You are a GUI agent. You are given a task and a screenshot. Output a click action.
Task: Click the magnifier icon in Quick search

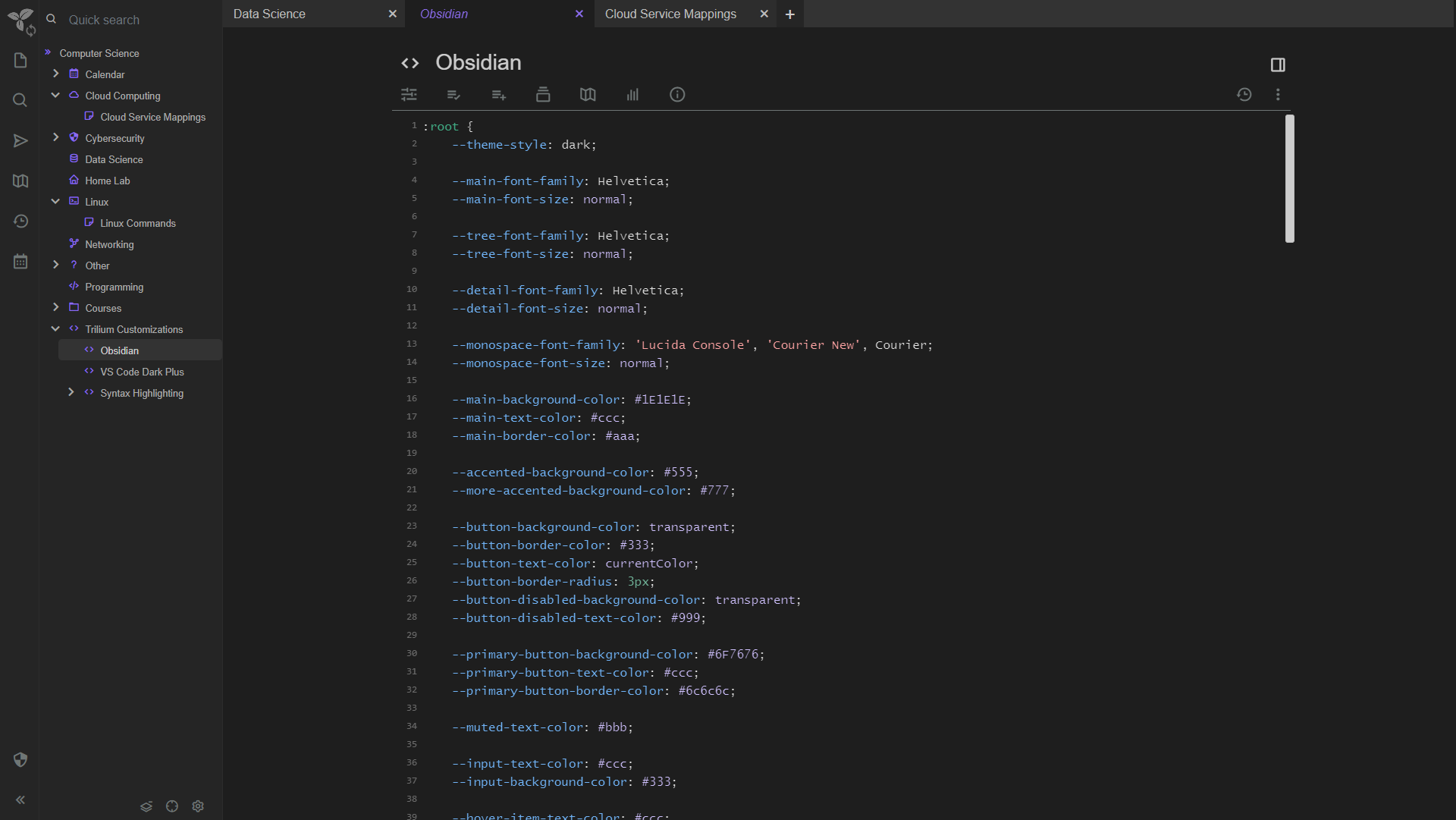tap(52, 20)
